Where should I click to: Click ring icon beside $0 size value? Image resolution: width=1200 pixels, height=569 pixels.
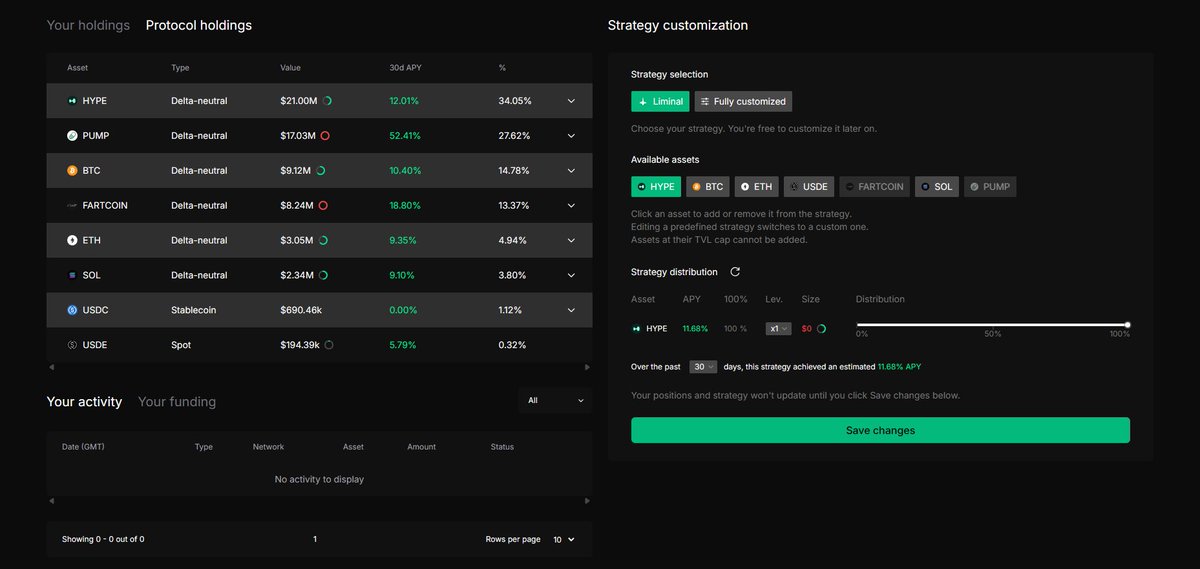tap(821, 328)
